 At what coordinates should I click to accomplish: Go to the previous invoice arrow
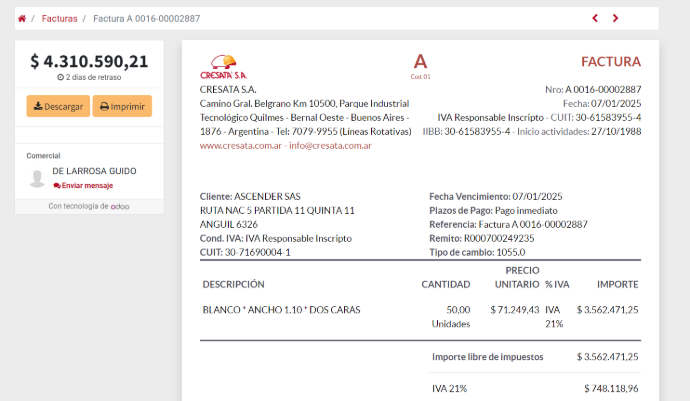point(595,18)
